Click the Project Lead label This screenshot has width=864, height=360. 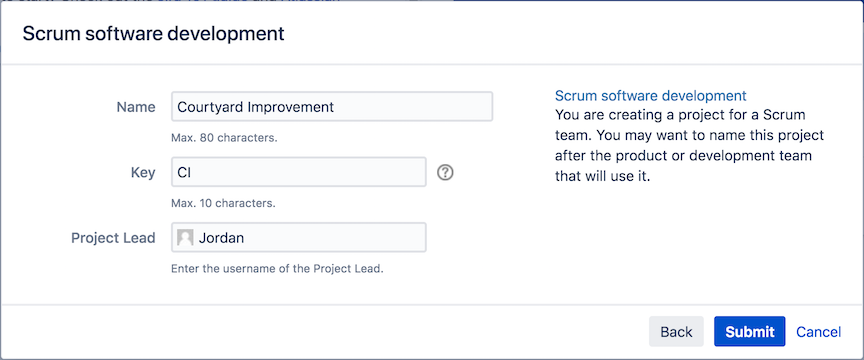click(113, 238)
